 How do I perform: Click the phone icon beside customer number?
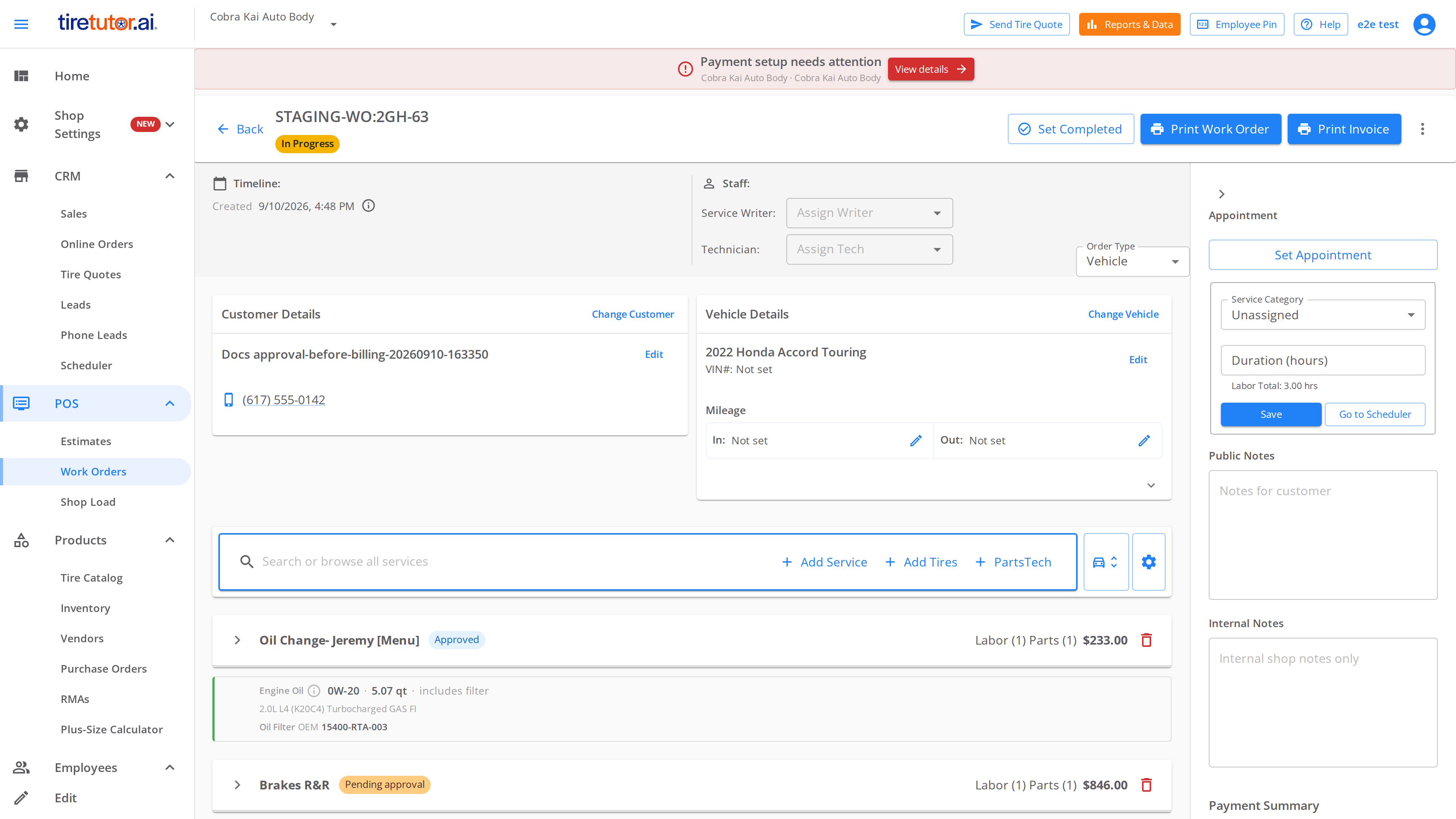pyautogui.click(x=228, y=400)
